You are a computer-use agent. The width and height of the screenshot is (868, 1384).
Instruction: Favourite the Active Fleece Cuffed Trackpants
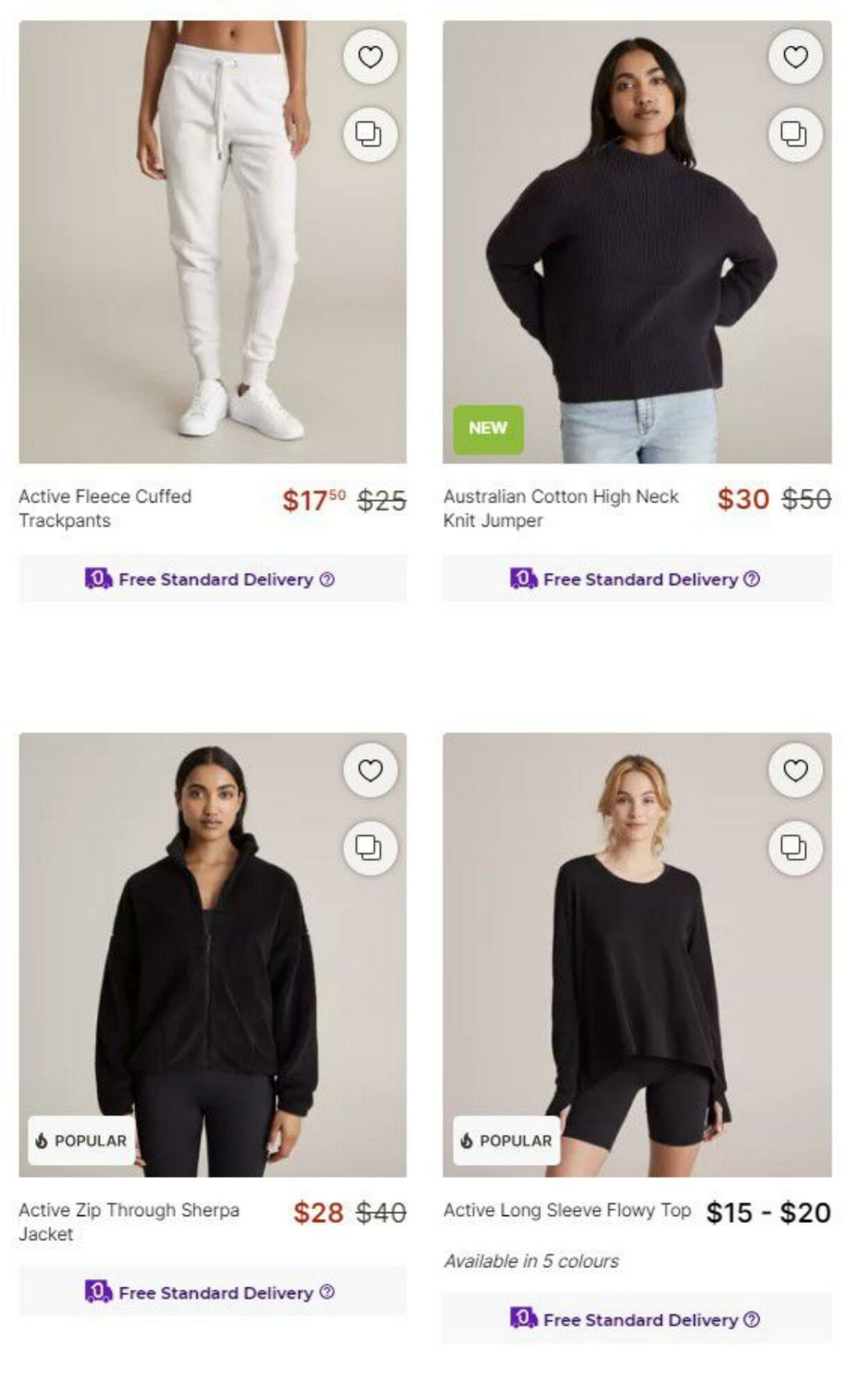click(x=370, y=57)
